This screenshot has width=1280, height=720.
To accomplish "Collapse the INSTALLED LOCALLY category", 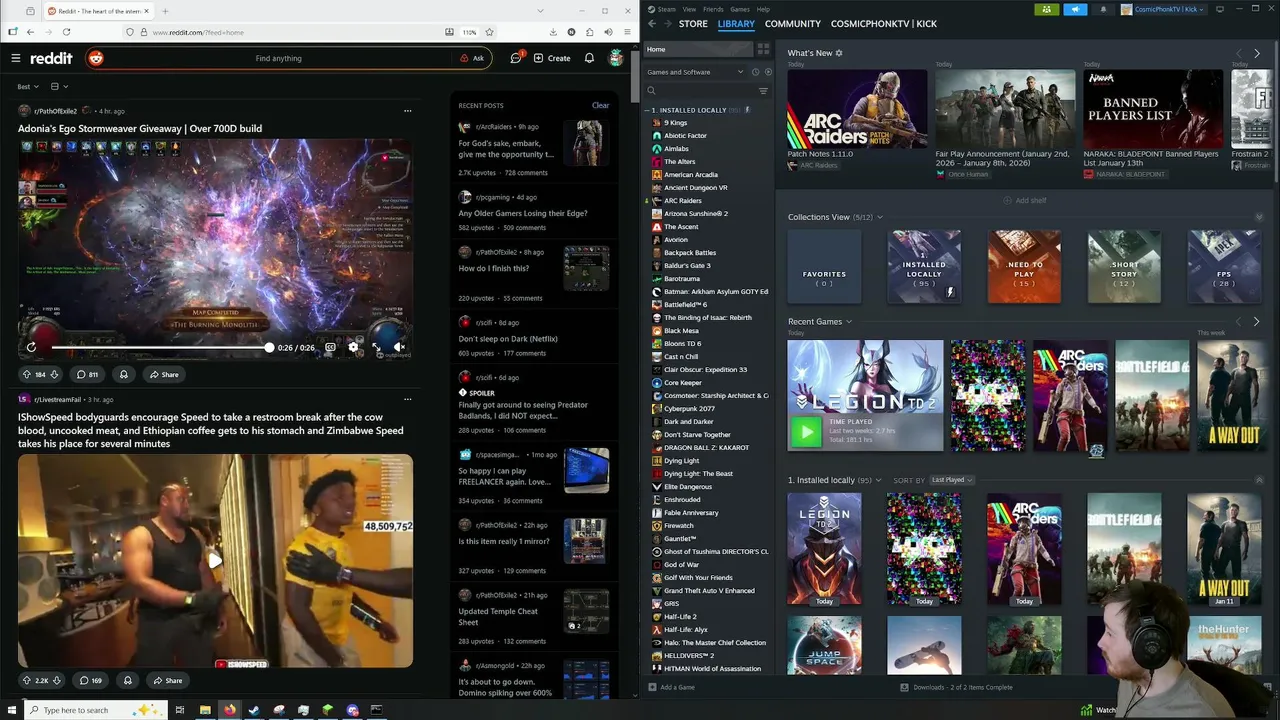I will click(648, 110).
